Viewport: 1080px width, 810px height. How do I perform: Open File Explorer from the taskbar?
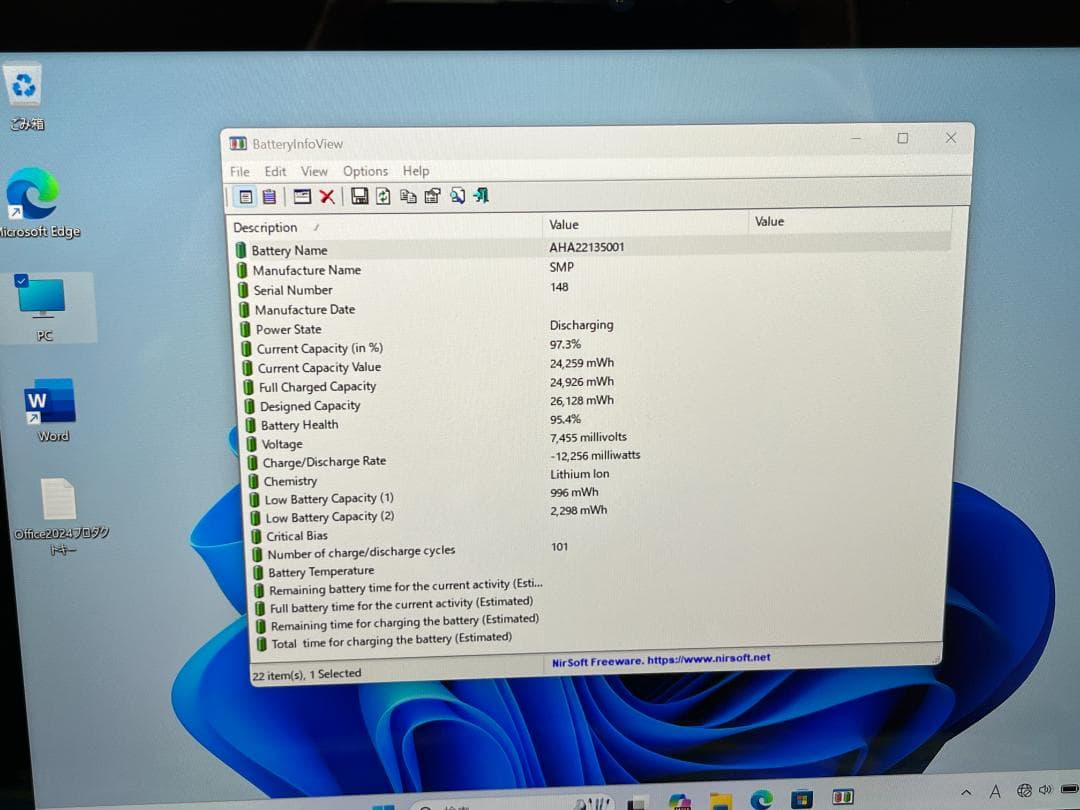[720, 801]
